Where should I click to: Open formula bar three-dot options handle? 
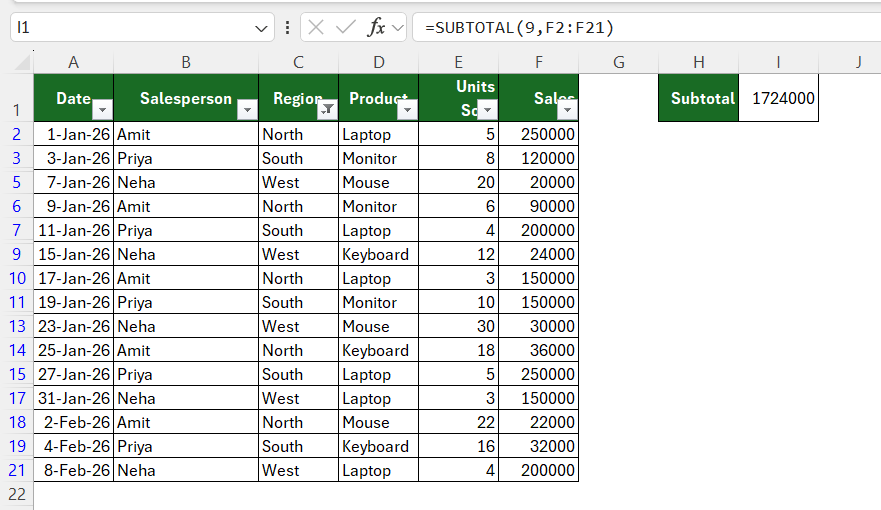tap(288, 27)
